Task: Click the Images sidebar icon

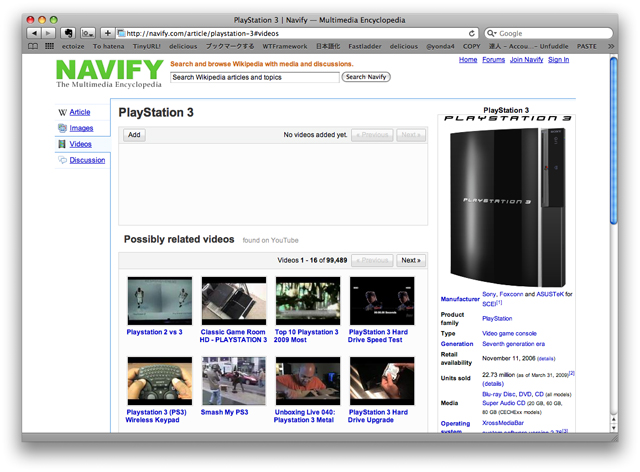Action: click(x=62, y=128)
